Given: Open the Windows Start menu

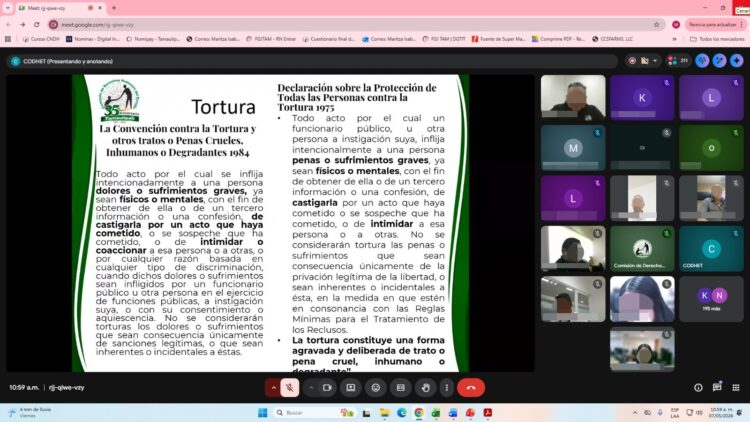Looking at the screenshot, I should tap(263, 412).
